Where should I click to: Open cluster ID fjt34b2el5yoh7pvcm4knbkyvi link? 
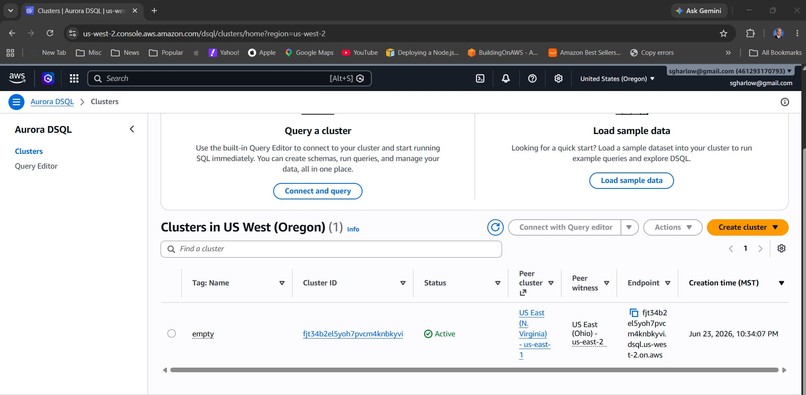click(353, 334)
